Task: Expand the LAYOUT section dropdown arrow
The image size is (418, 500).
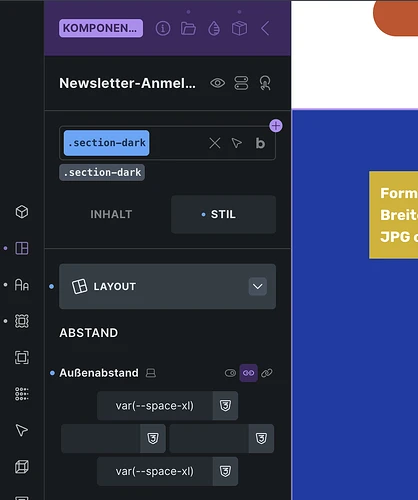Action: [257, 286]
